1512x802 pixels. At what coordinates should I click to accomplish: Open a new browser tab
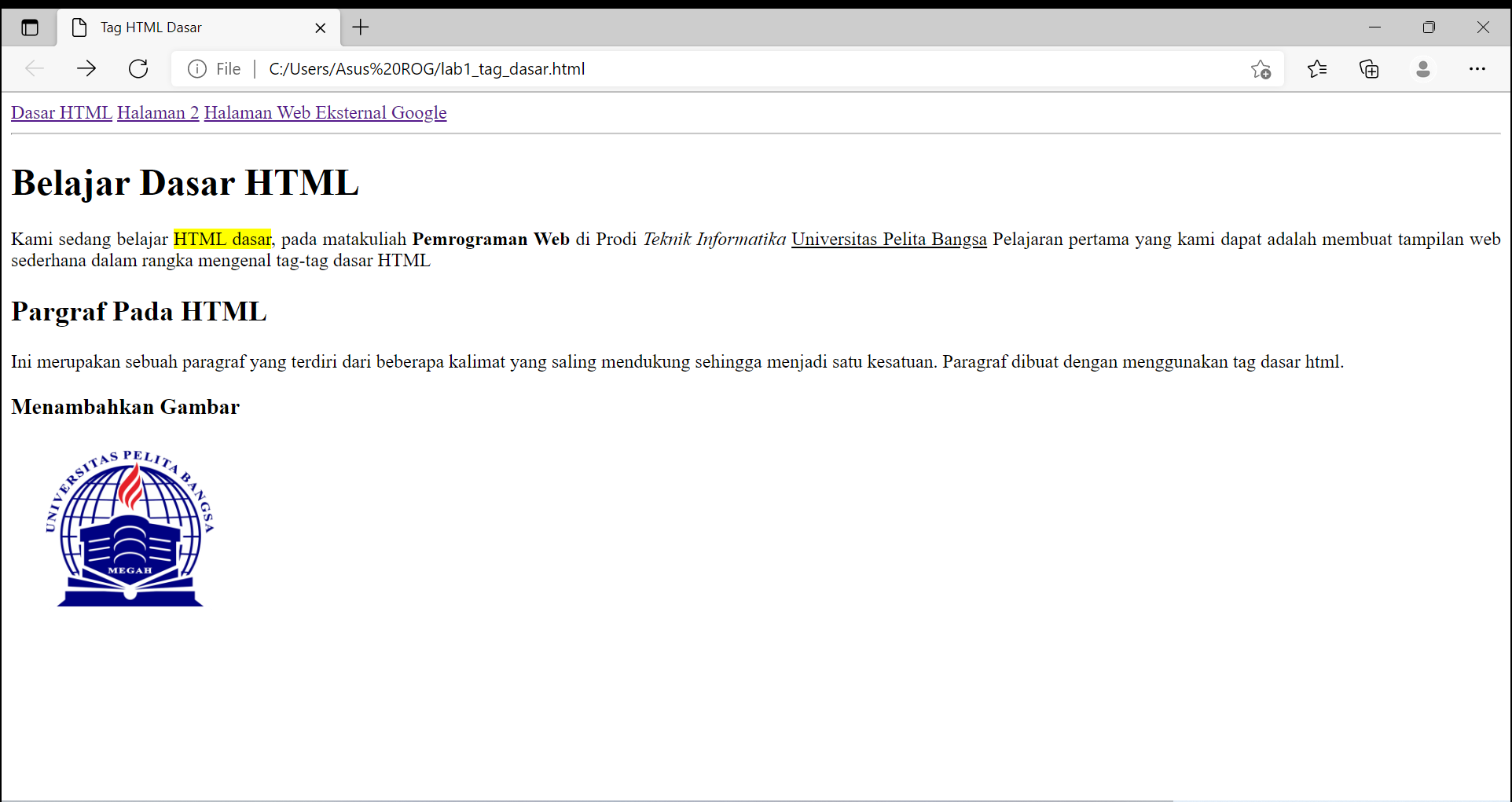click(361, 27)
